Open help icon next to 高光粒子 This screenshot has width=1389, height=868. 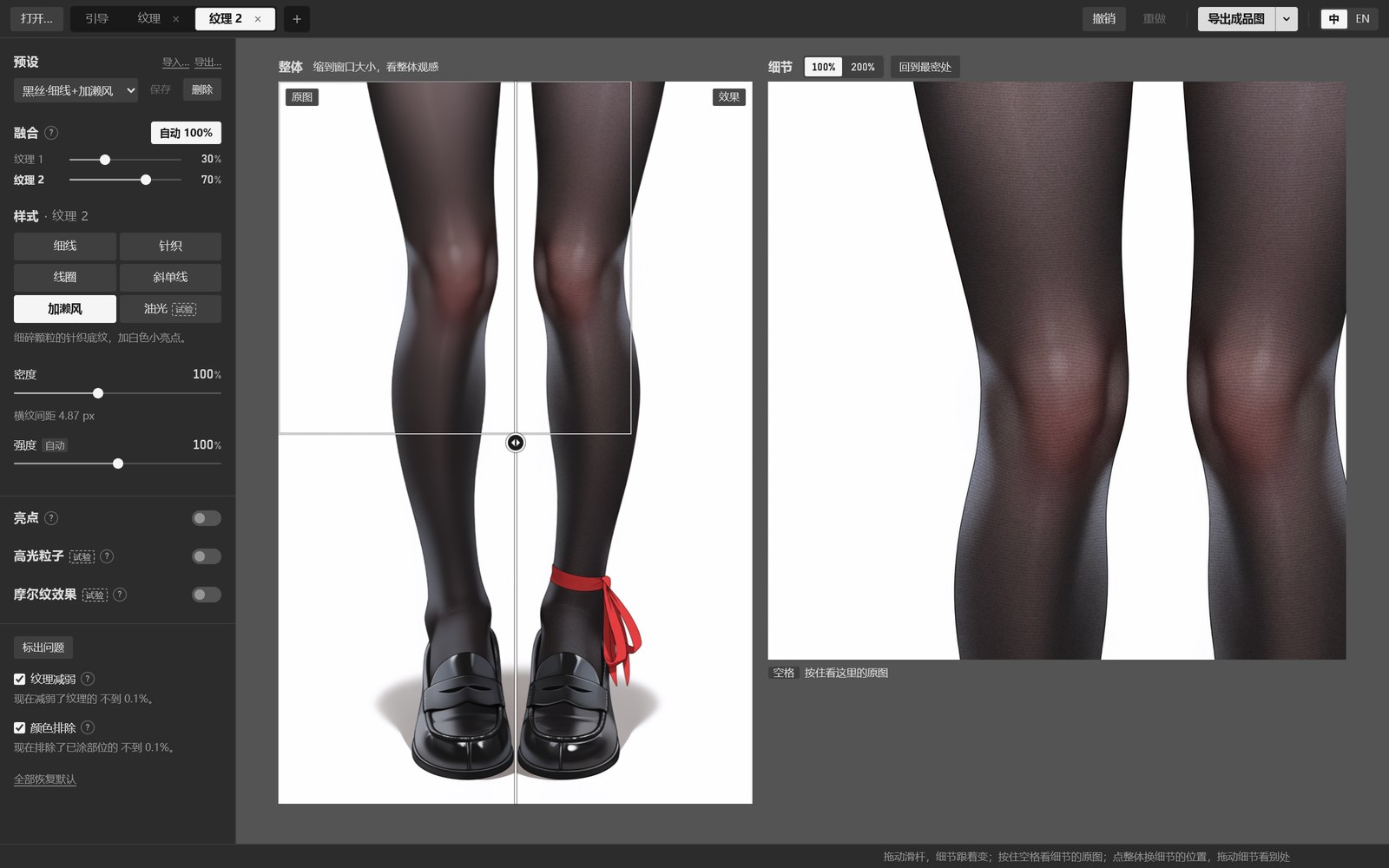[x=107, y=556]
